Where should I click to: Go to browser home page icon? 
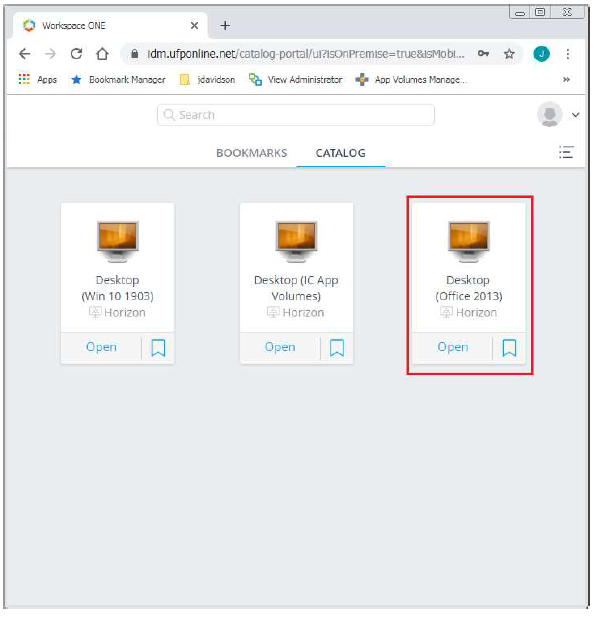click(102, 54)
